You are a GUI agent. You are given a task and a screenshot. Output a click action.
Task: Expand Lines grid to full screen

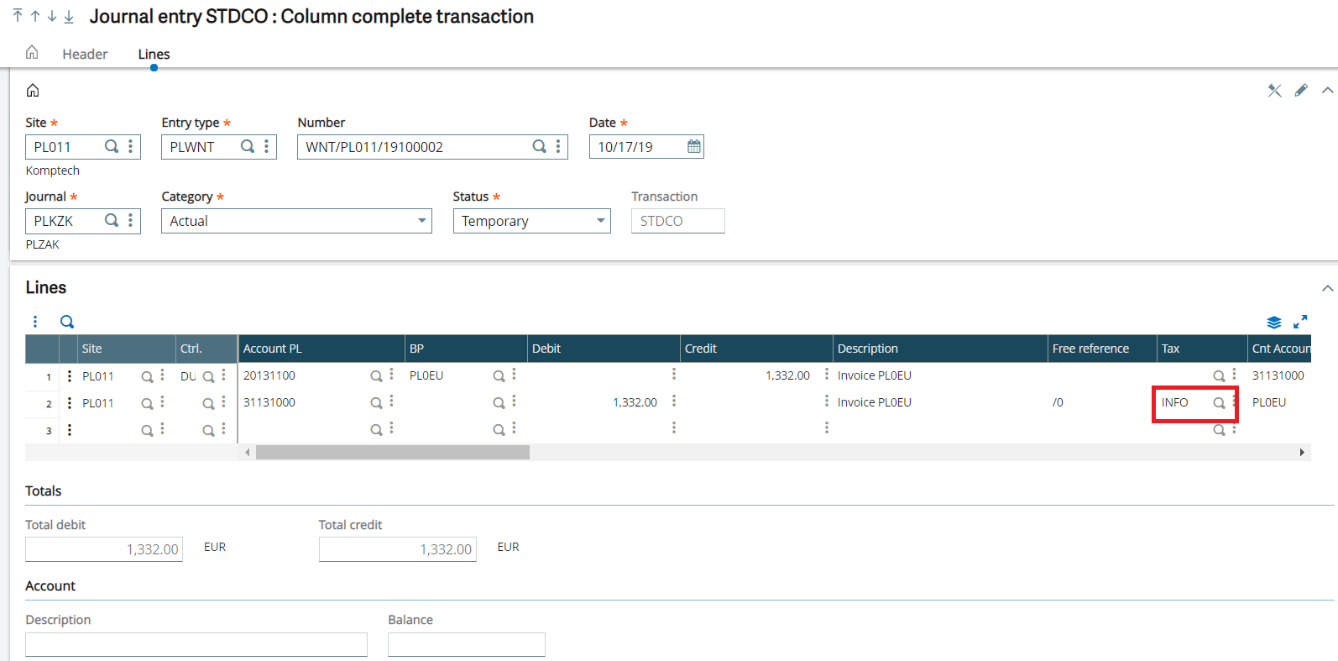pyautogui.click(x=1300, y=322)
